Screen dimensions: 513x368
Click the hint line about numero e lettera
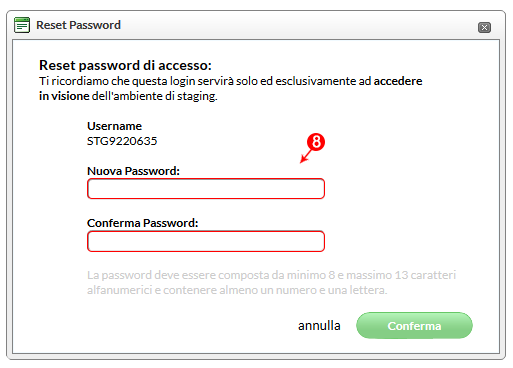click(x=237, y=290)
